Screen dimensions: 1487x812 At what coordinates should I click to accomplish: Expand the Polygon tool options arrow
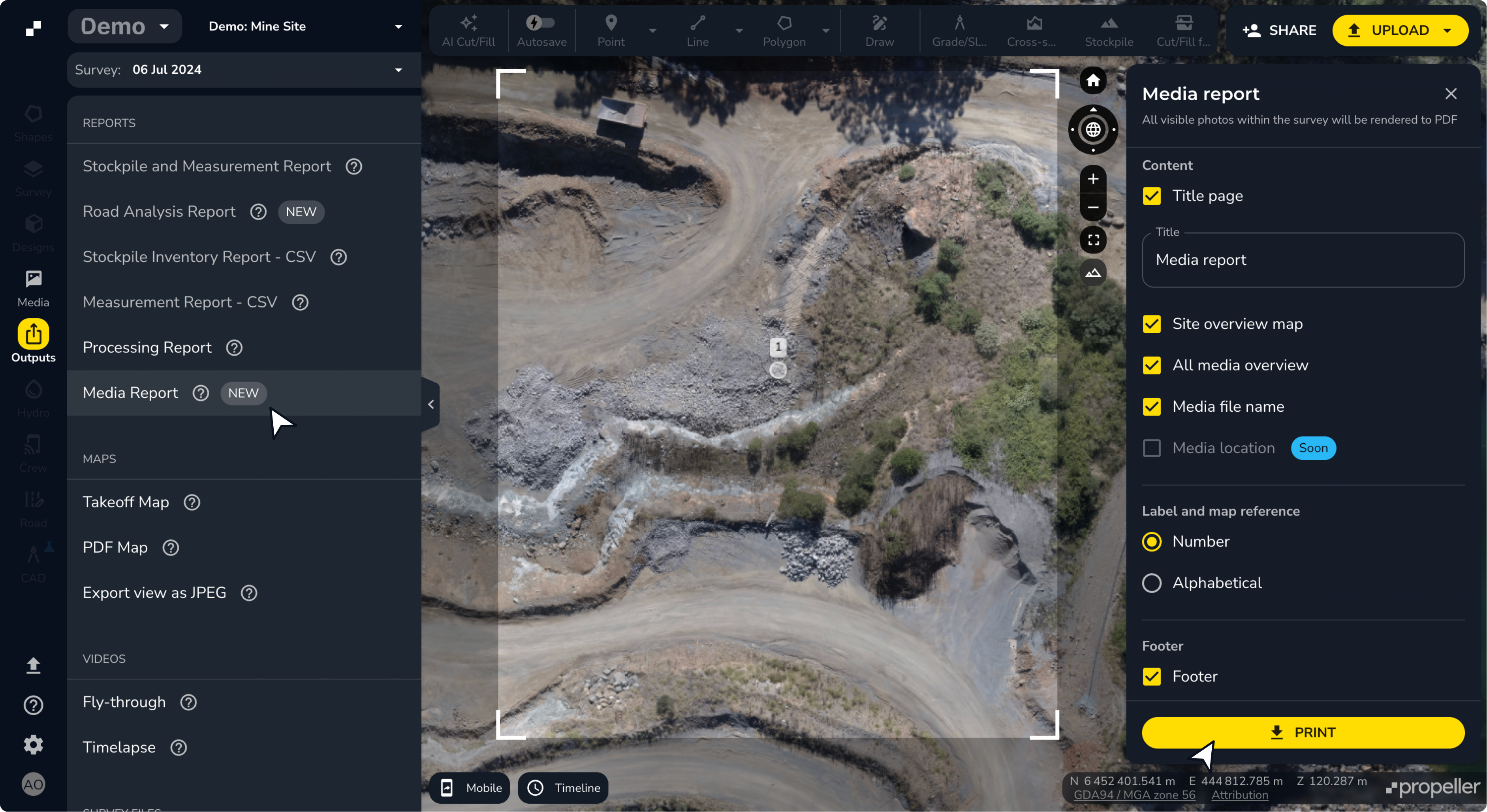click(826, 30)
